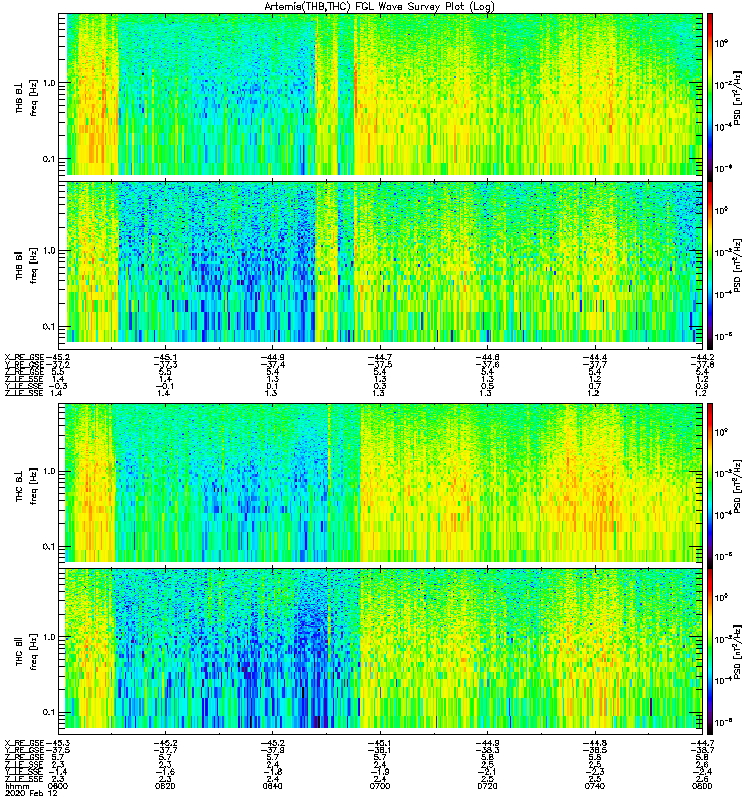Click the plot title 'Artemis(THB,THC) FGL Wave Survey Plot (Log)'

pyautogui.click(x=379, y=7)
